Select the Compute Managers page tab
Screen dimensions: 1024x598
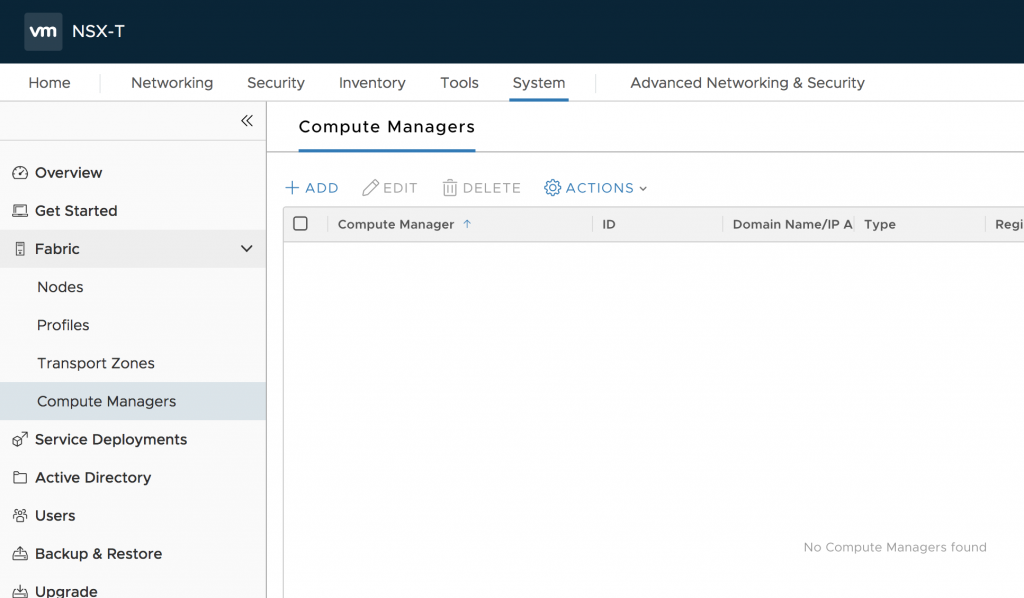click(x=387, y=127)
